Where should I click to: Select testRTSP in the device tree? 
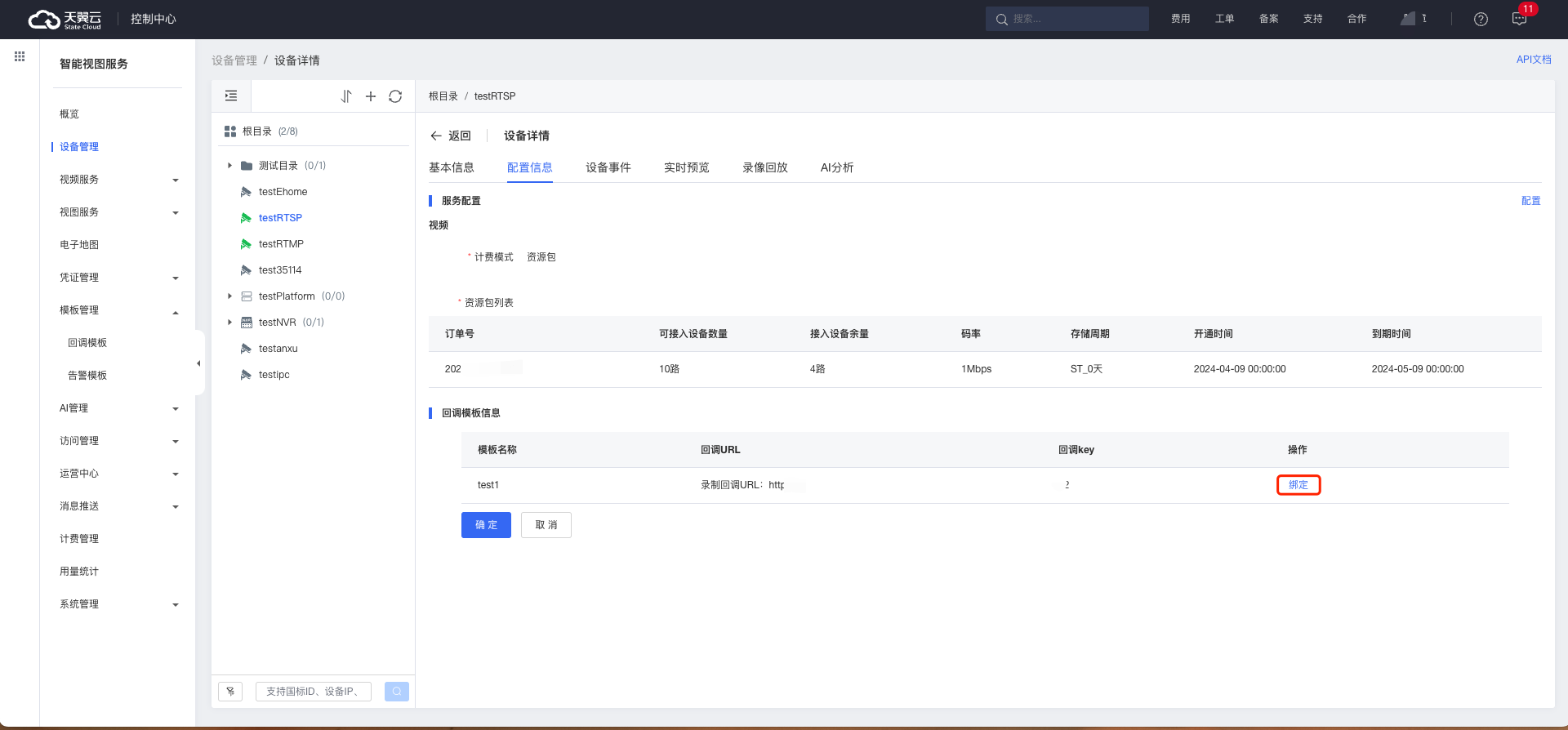click(280, 218)
